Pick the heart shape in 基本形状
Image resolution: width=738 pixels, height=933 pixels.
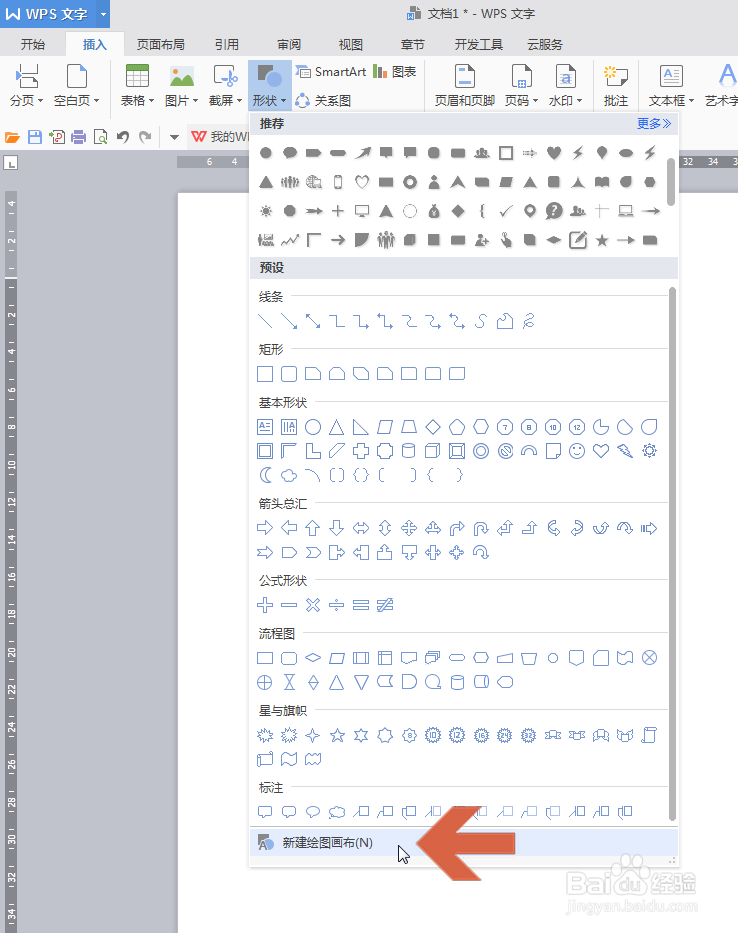[x=601, y=451]
